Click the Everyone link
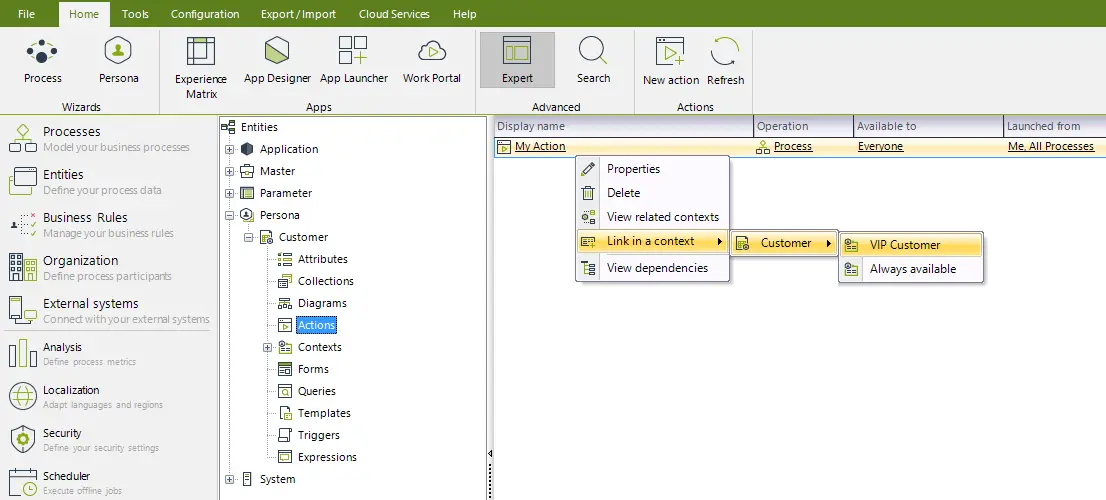Viewport: 1106px width, 500px height. (x=880, y=147)
